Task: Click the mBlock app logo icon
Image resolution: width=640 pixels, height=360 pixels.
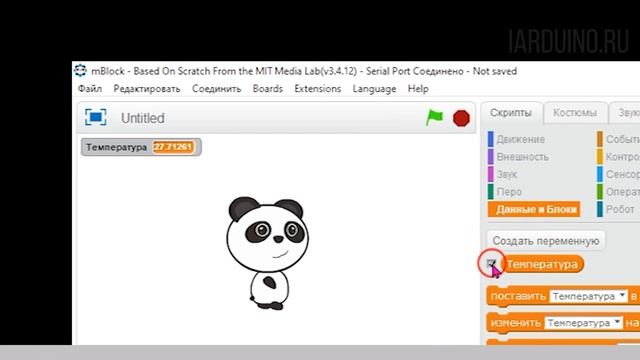Action: click(80, 71)
